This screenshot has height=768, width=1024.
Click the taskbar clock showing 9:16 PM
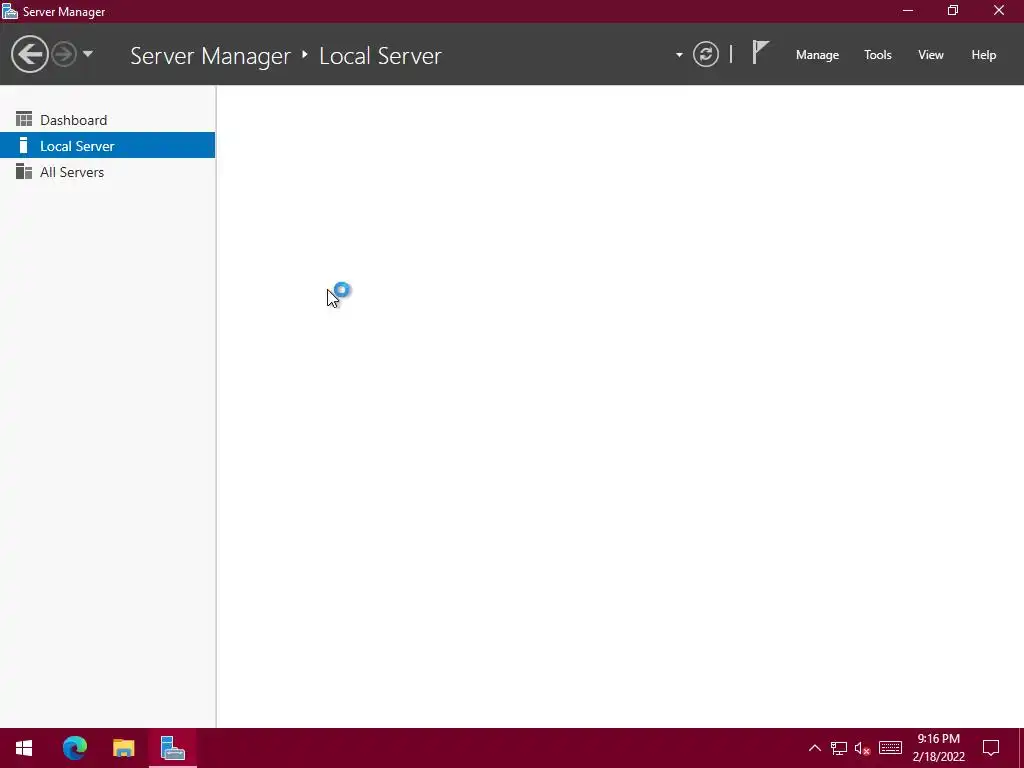(x=938, y=748)
